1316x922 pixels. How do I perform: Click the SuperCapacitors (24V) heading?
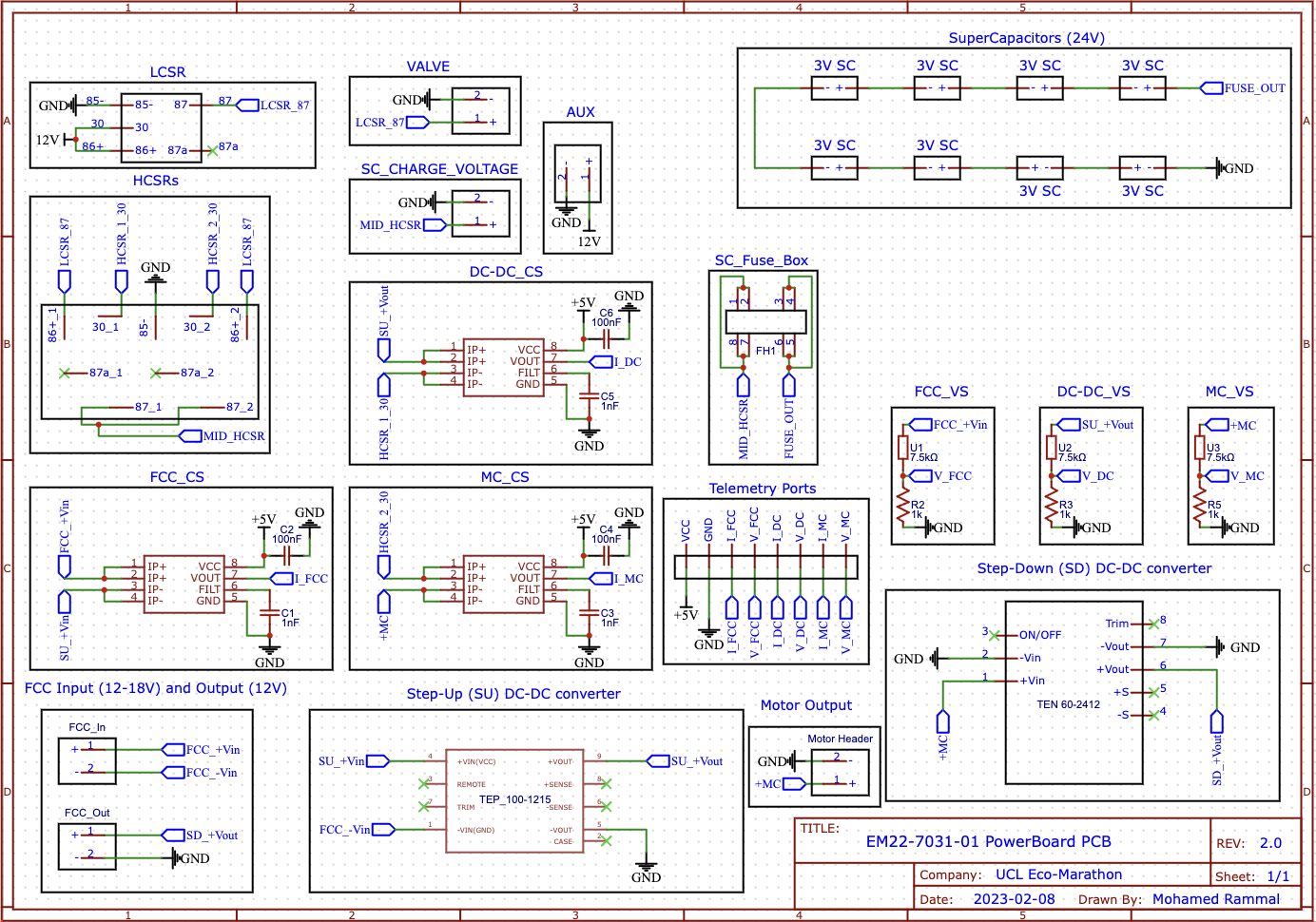click(1027, 38)
